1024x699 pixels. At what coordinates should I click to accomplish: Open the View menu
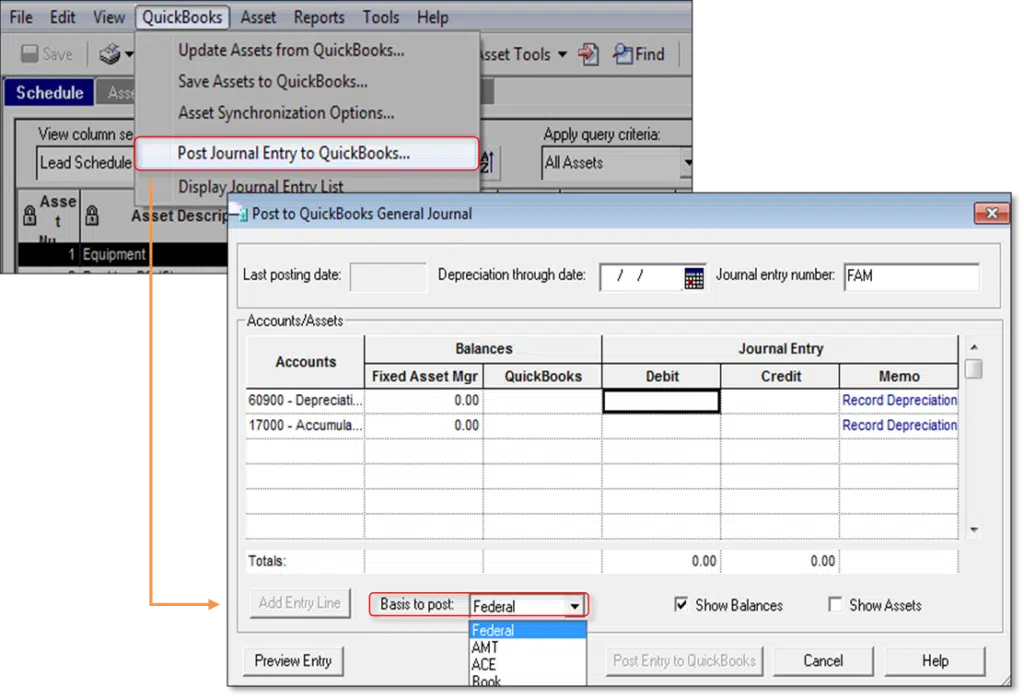click(108, 17)
